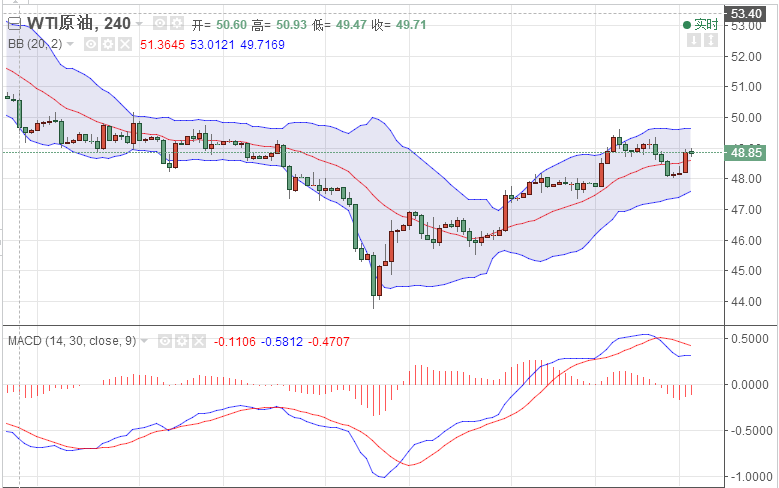The height and width of the screenshot is (488, 779).
Task: Toggle visibility eye for the WTI原油 series
Action: click(160, 23)
